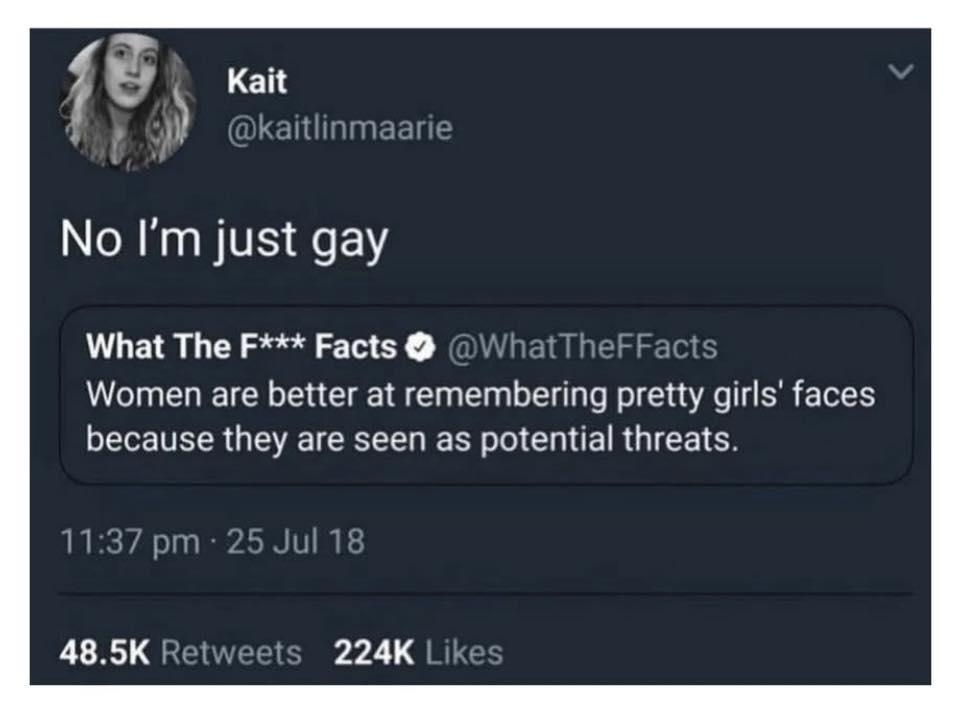
Task: Click the quoted tweet's rounded border
Action: 486,307
